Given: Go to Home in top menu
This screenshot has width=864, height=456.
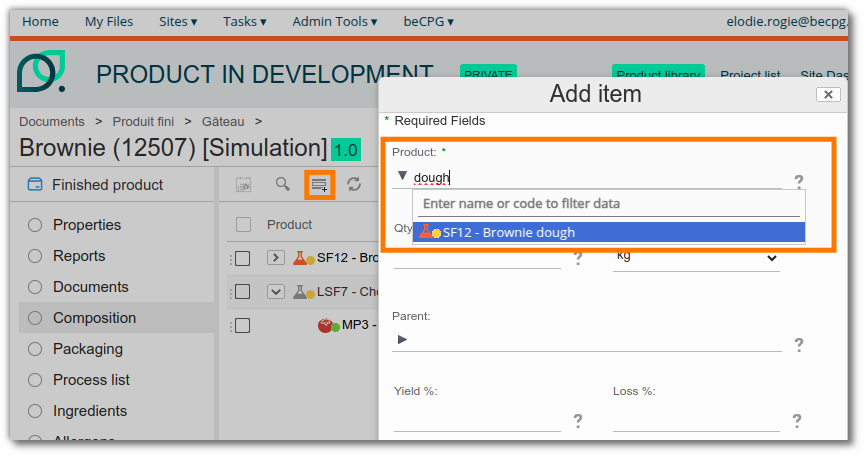Looking at the screenshot, I should point(40,21).
